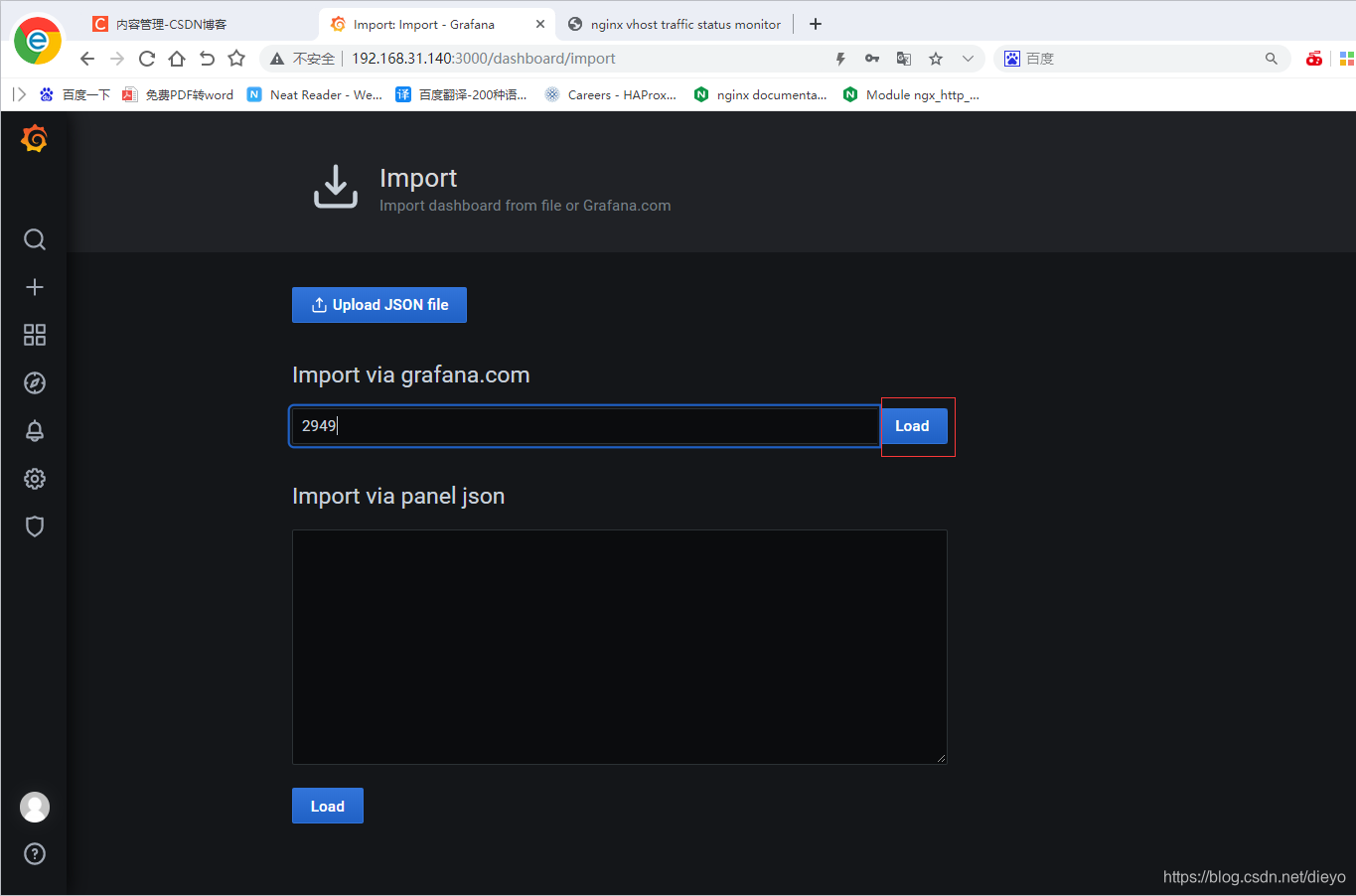
Task: Open the Careers - HAProxy bookmark
Action: pos(611,94)
